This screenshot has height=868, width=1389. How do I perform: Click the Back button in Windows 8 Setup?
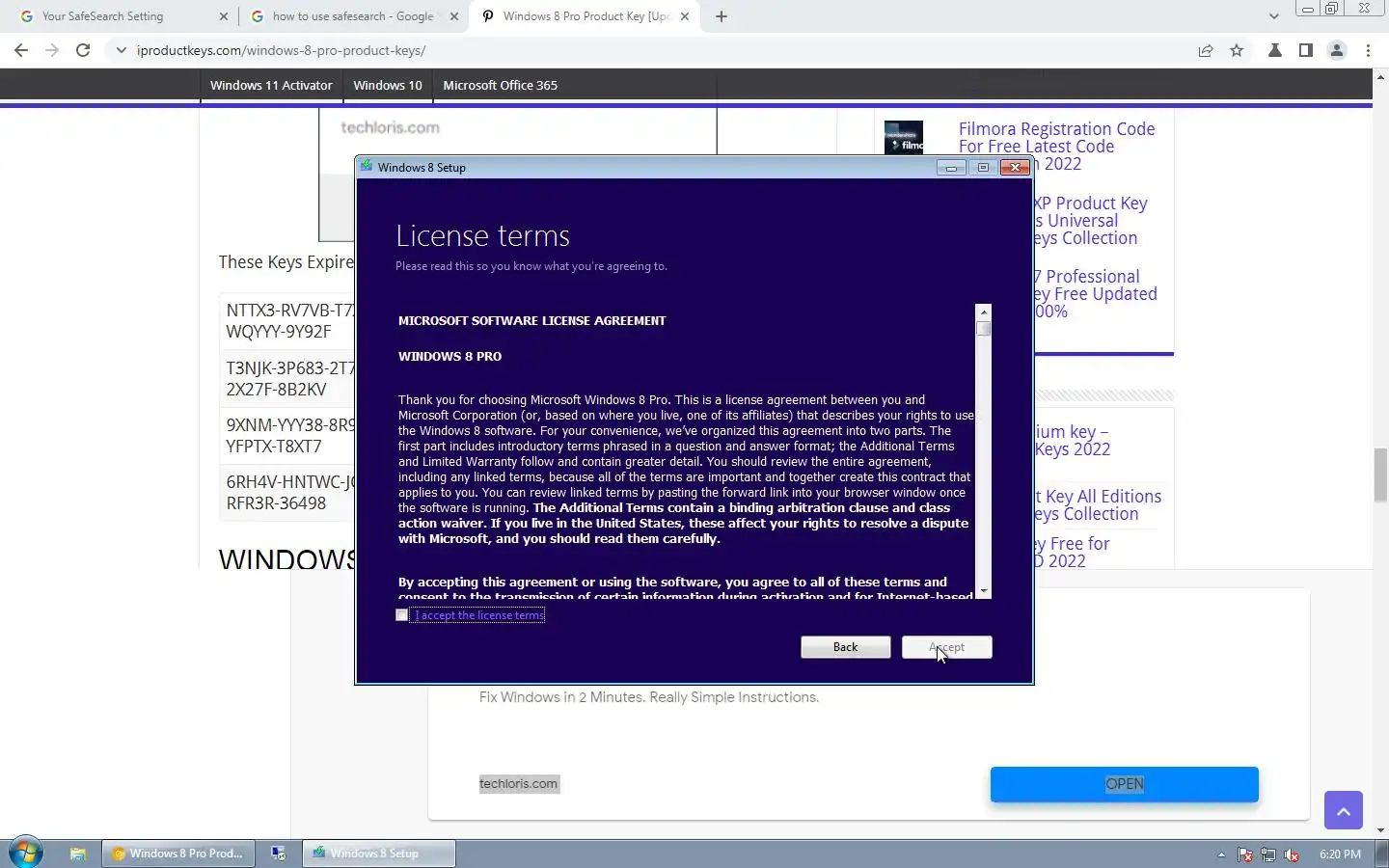845,647
